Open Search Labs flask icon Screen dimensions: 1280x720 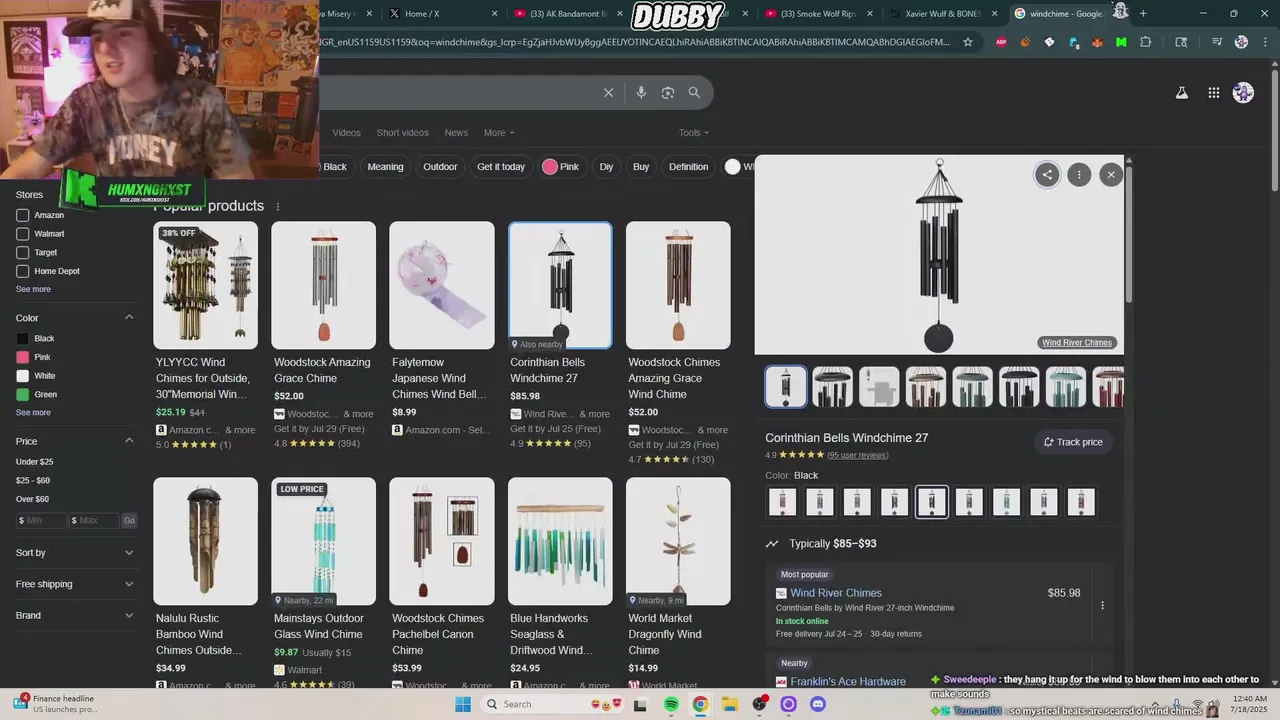[x=1181, y=93]
